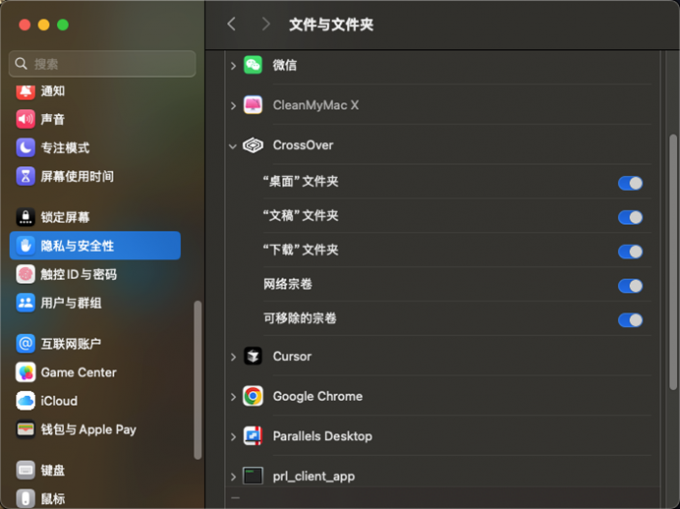
Task: Click the 声音 speaker icon
Action: [26, 119]
